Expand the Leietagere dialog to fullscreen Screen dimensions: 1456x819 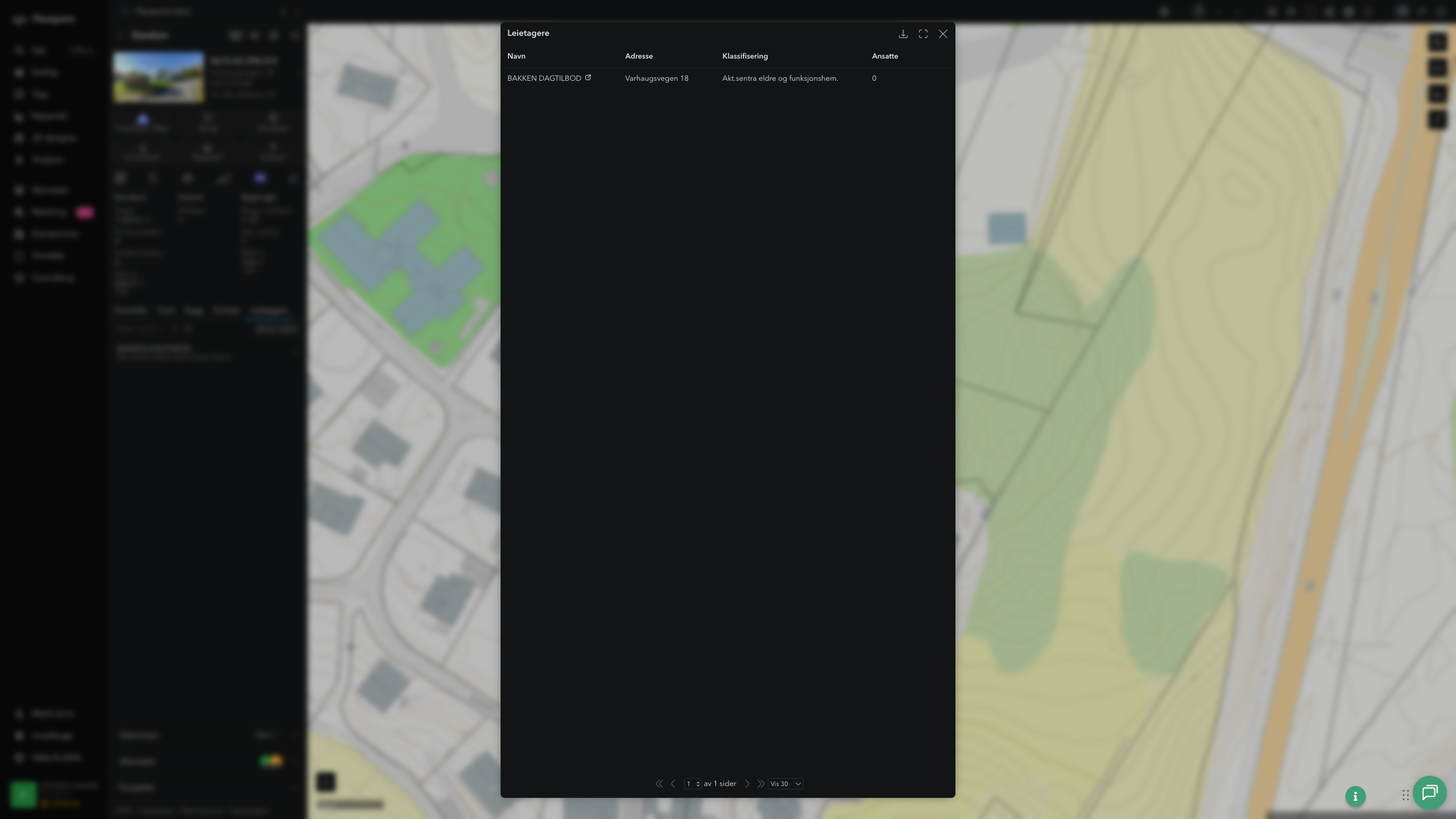923,34
